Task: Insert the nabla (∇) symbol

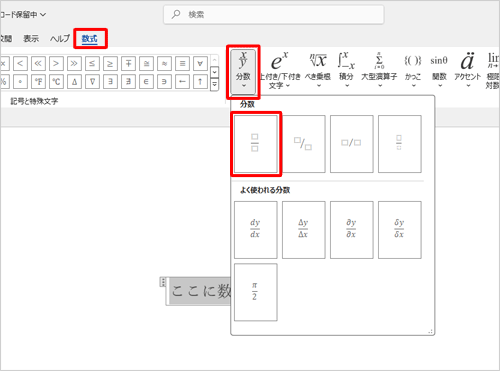Action: (92, 82)
